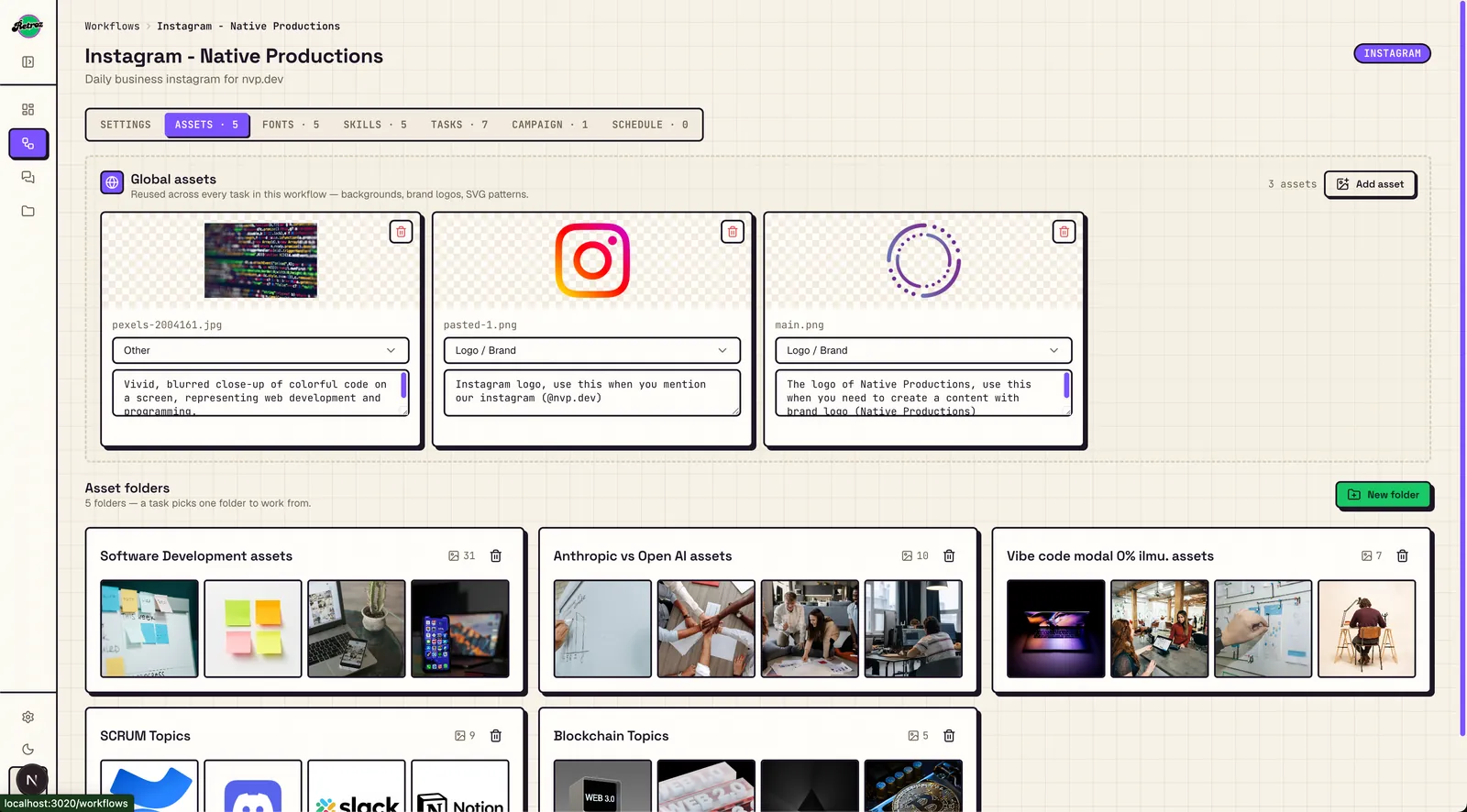
Task: Click the colorful code screen thumbnail
Action: (x=260, y=260)
